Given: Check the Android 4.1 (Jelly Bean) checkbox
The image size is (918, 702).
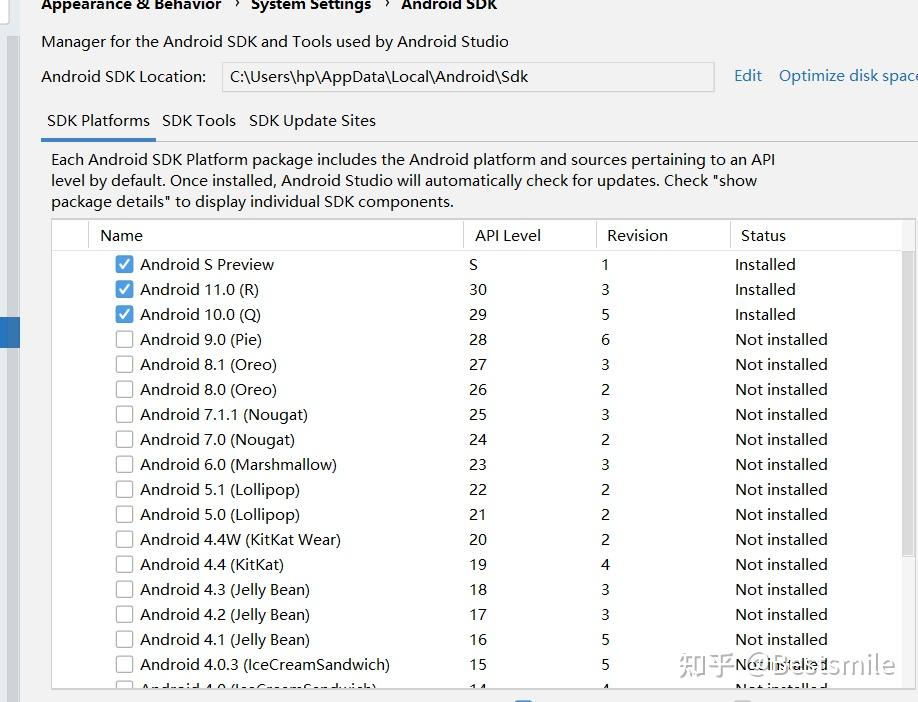Looking at the screenshot, I should [124, 639].
